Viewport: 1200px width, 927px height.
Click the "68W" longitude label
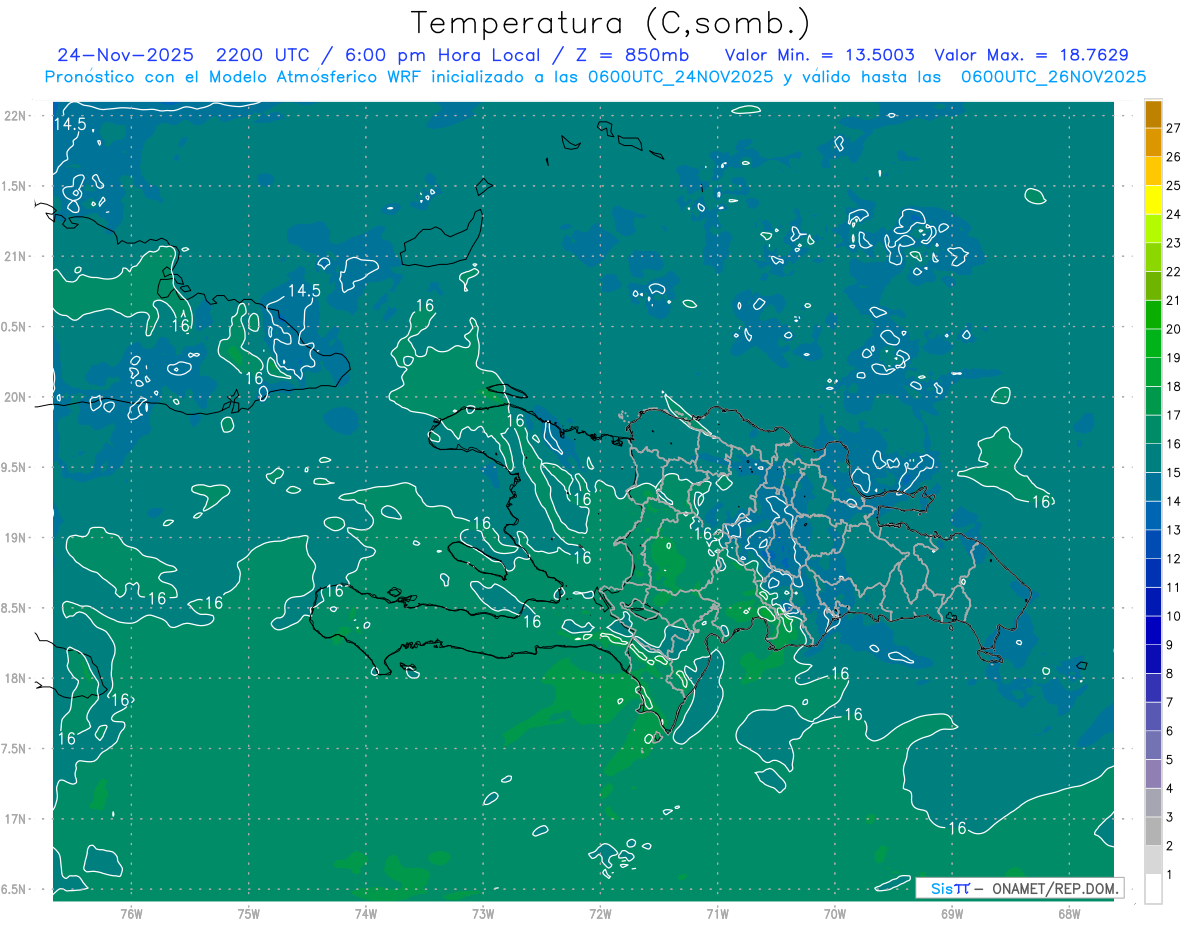coord(1069,914)
